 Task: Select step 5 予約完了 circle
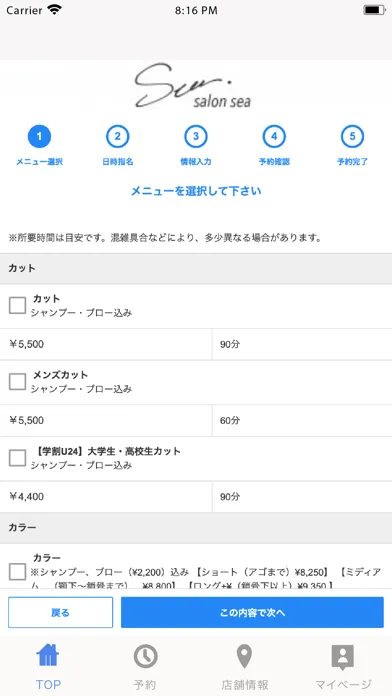[352, 136]
